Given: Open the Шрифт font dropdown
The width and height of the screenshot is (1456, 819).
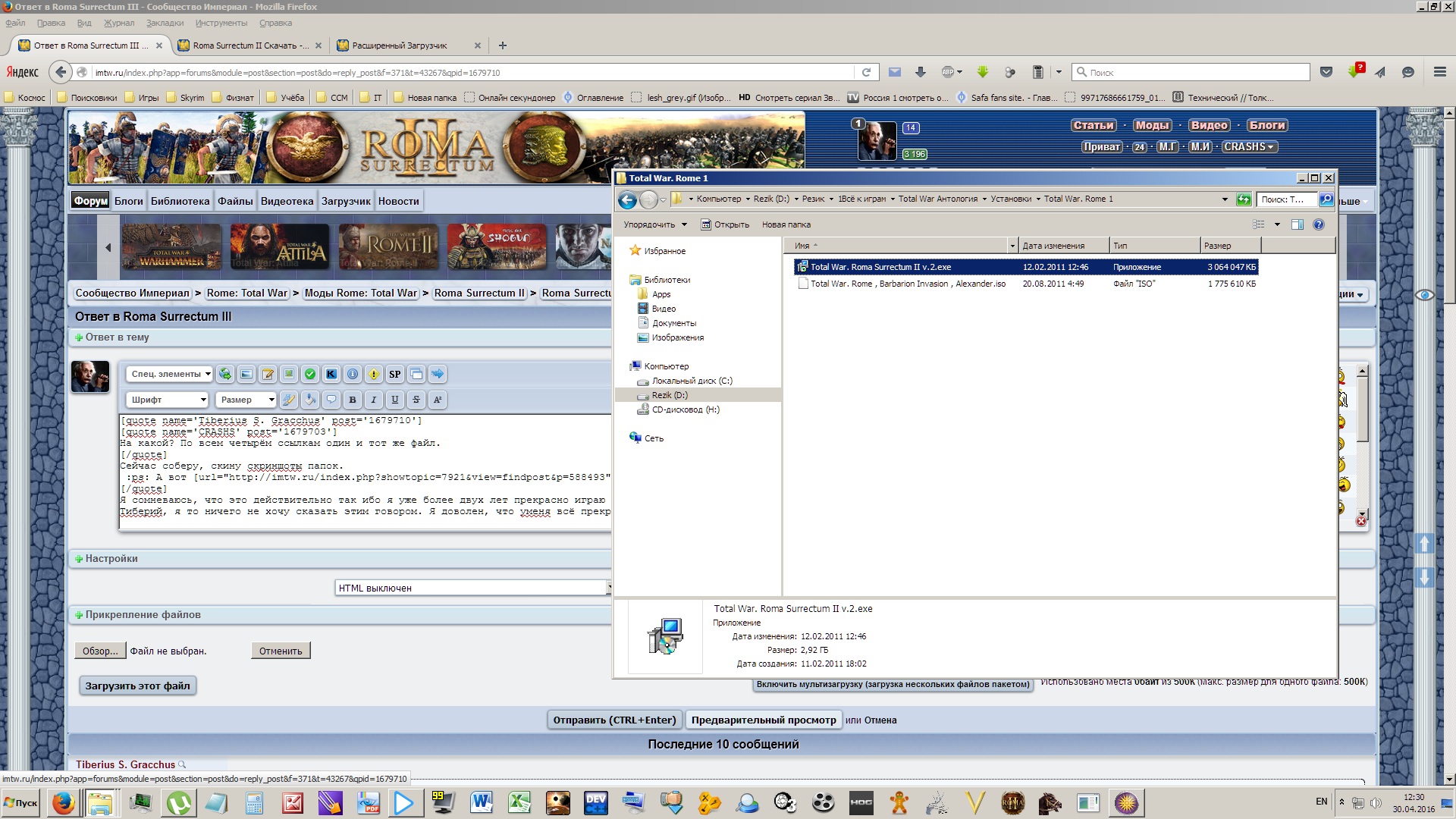Looking at the screenshot, I should point(168,400).
